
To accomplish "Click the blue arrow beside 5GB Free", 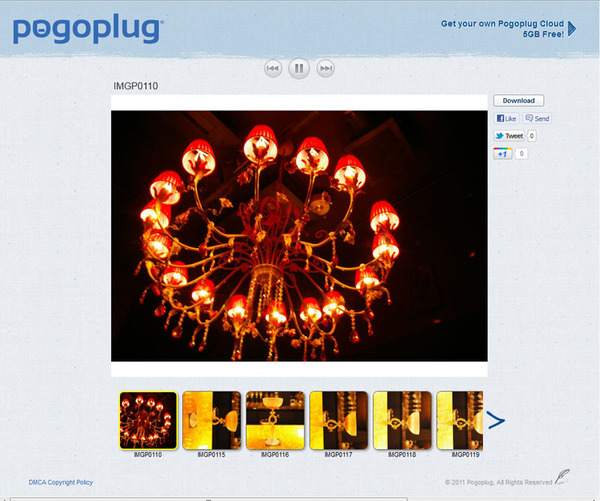I will pyautogui.click(x=572, y=29).
